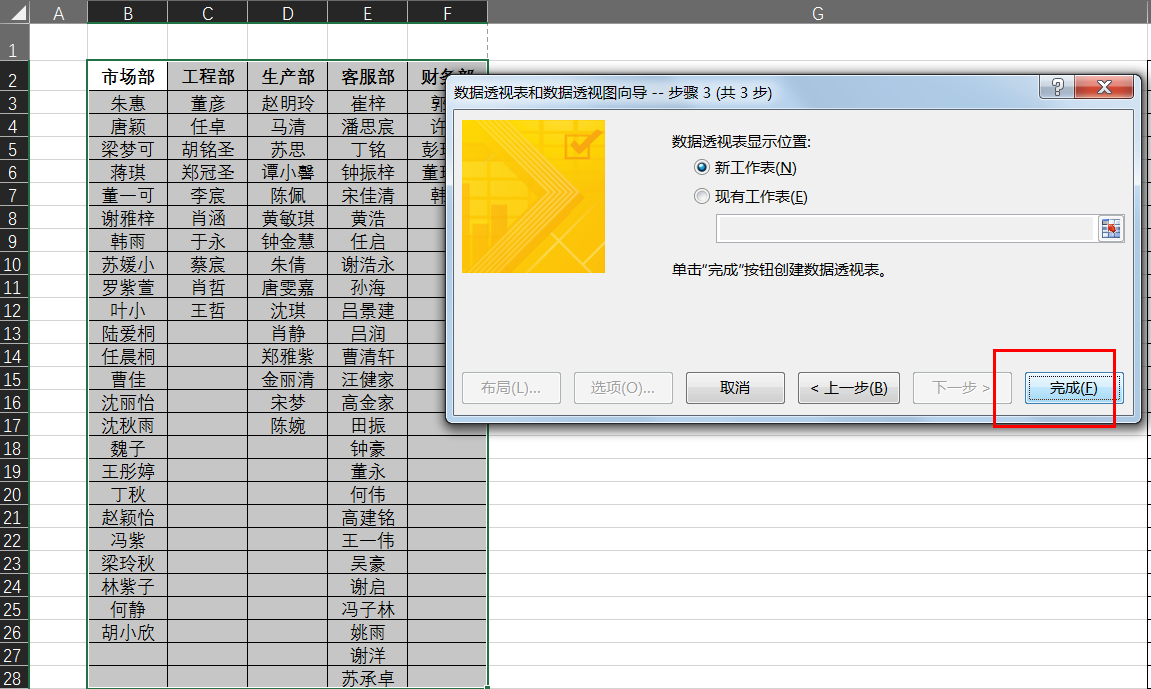
Task: Click the cell containing 胡小欣
Action: (x=128, y=632)
